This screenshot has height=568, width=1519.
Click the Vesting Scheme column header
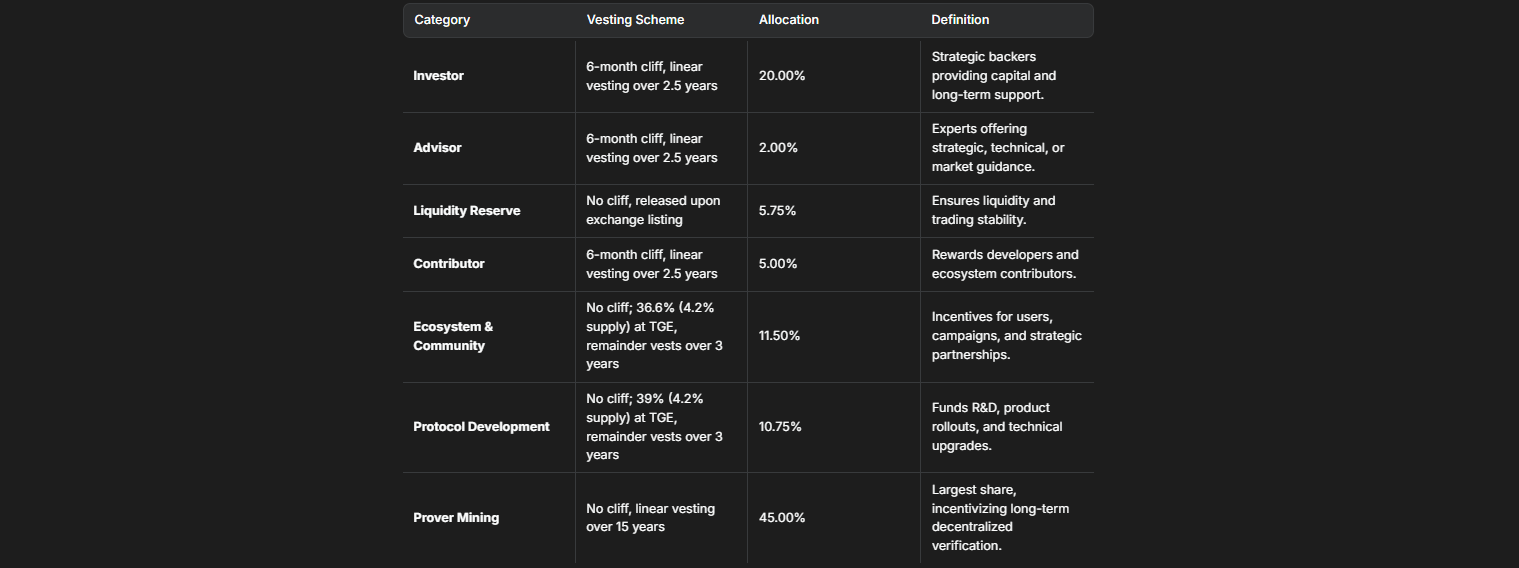635,20
